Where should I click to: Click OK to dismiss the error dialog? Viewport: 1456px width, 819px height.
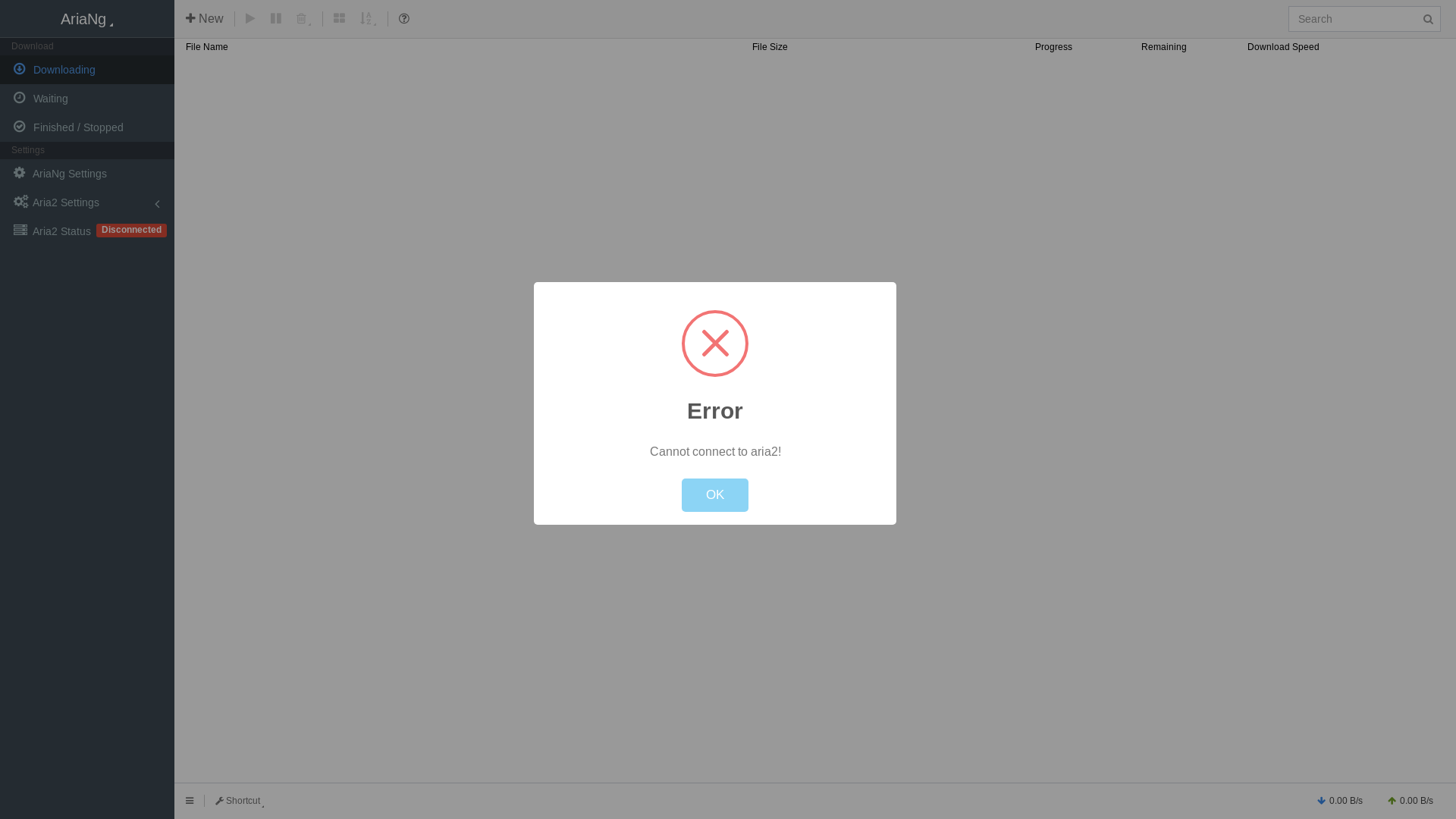[x=715, y=495]
